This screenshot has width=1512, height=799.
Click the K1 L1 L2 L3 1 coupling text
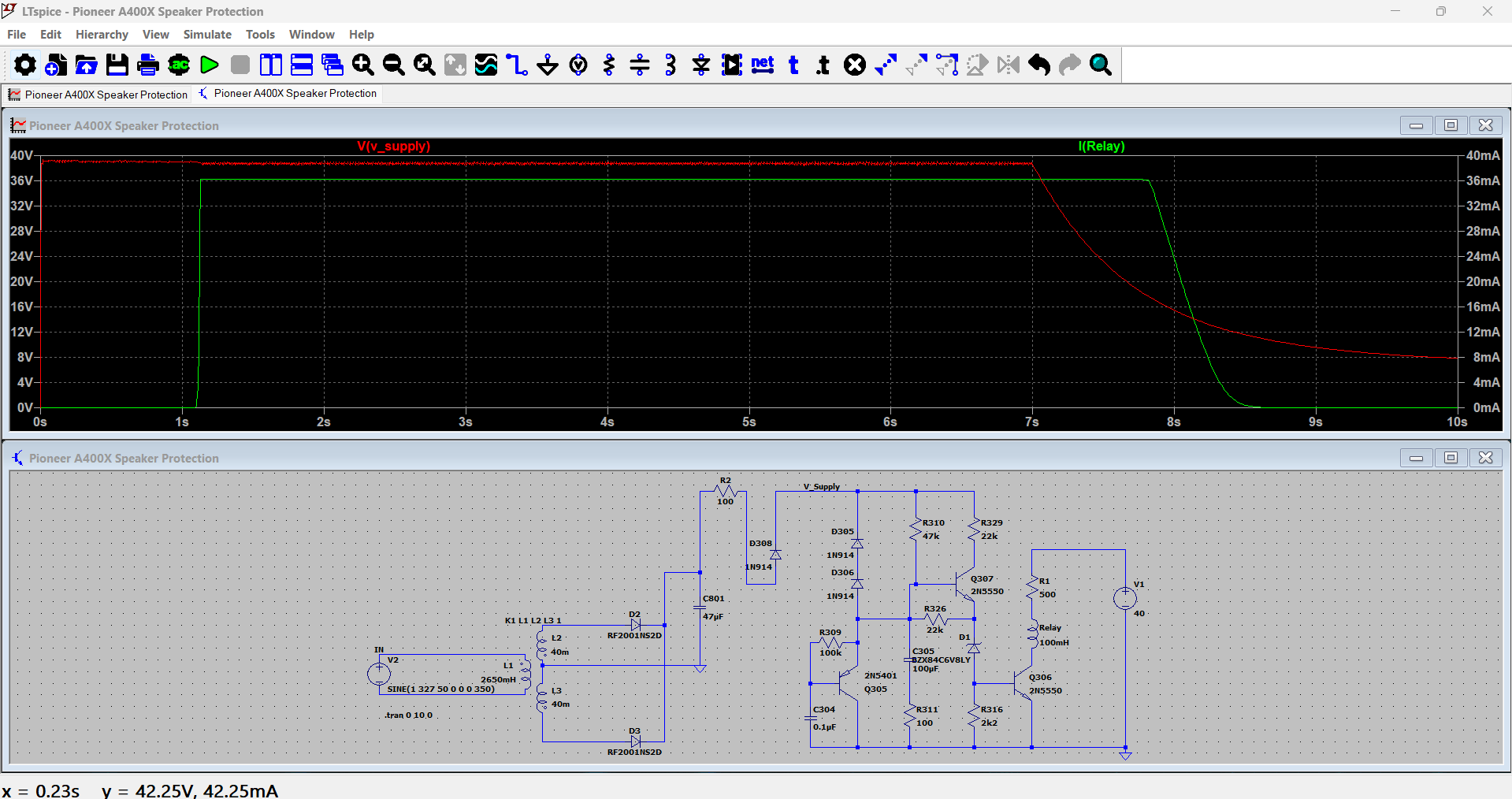[x=533, y=621]
